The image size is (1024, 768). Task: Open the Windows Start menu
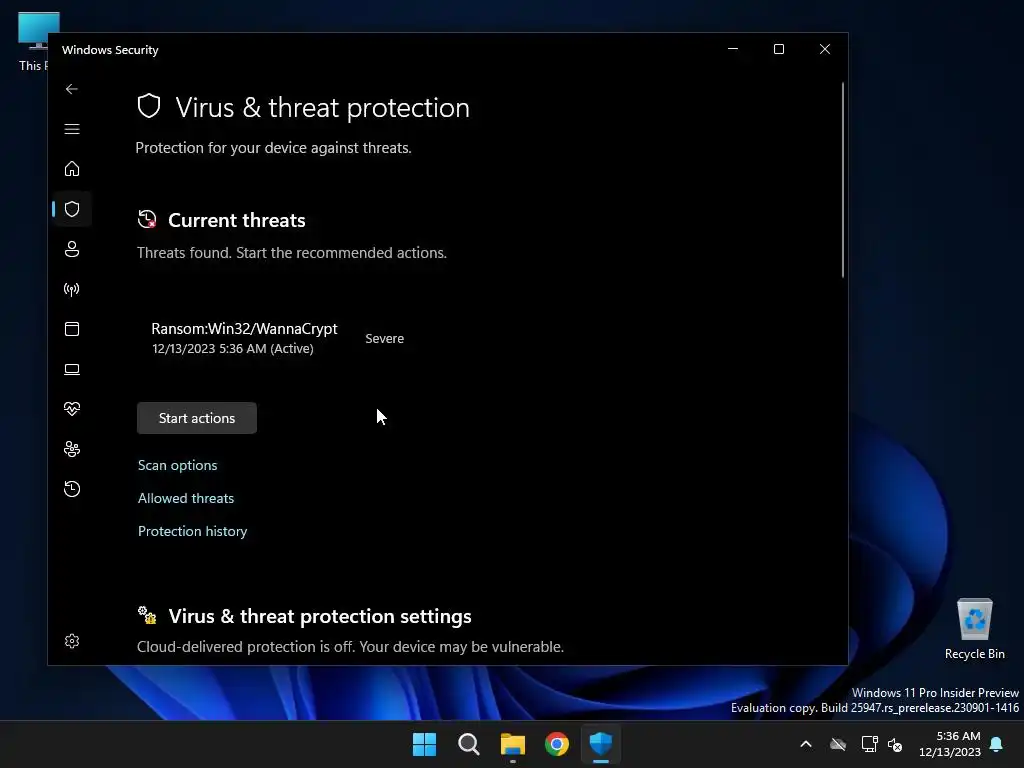(x=424, y=744)
